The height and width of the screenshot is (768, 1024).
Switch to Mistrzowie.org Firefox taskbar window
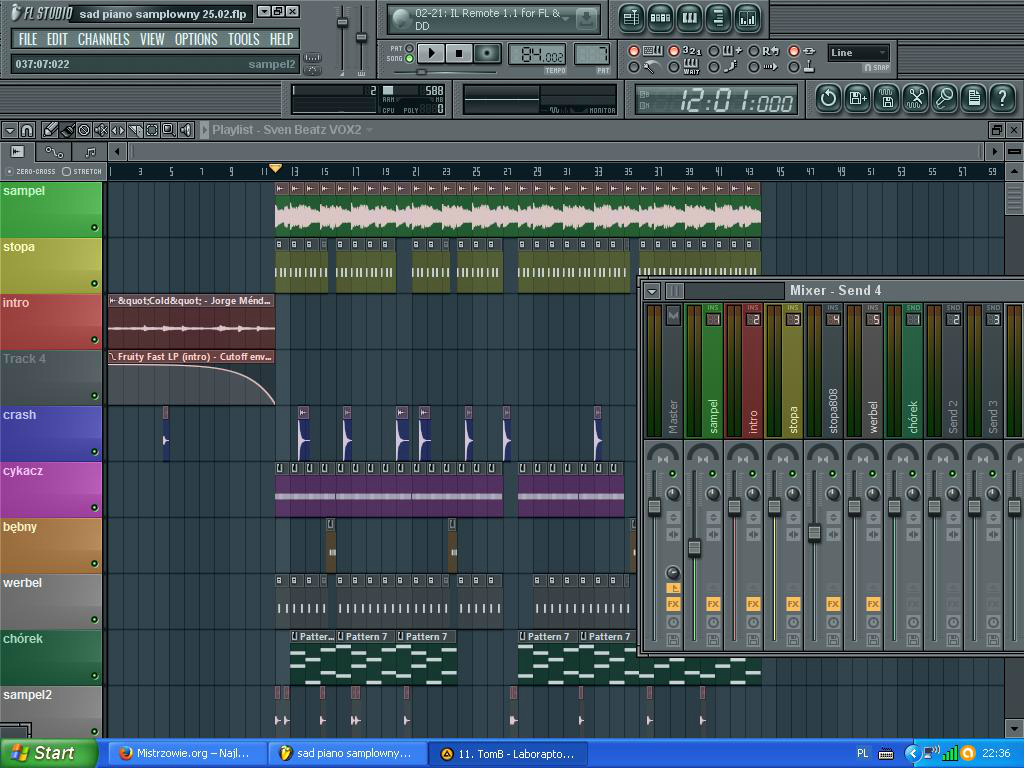pyautogui.click(x=186, y=753)
